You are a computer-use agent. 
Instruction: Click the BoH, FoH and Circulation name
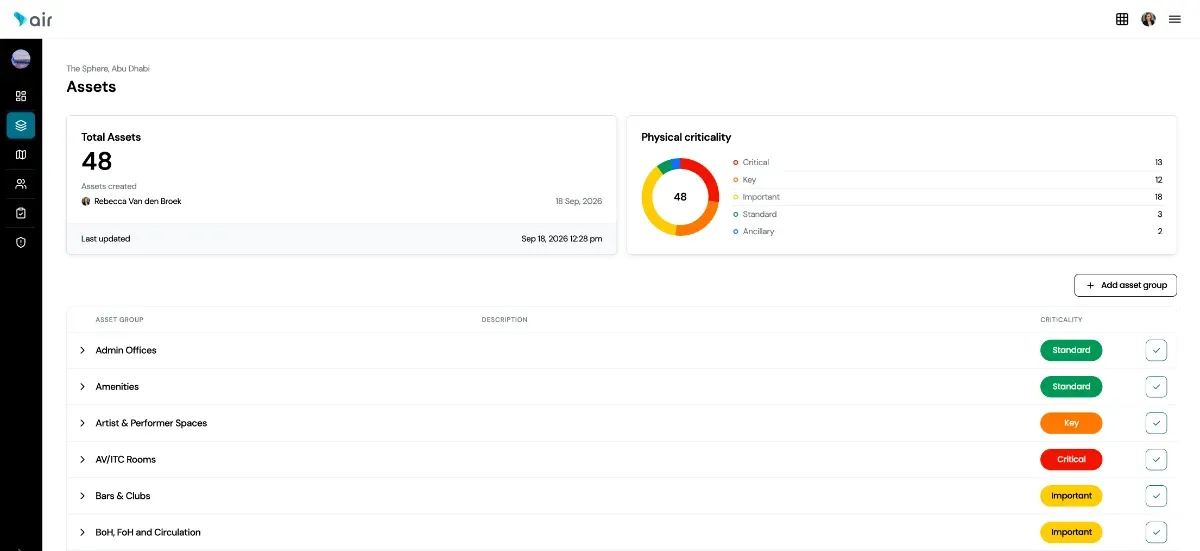[x=148, y=532]
